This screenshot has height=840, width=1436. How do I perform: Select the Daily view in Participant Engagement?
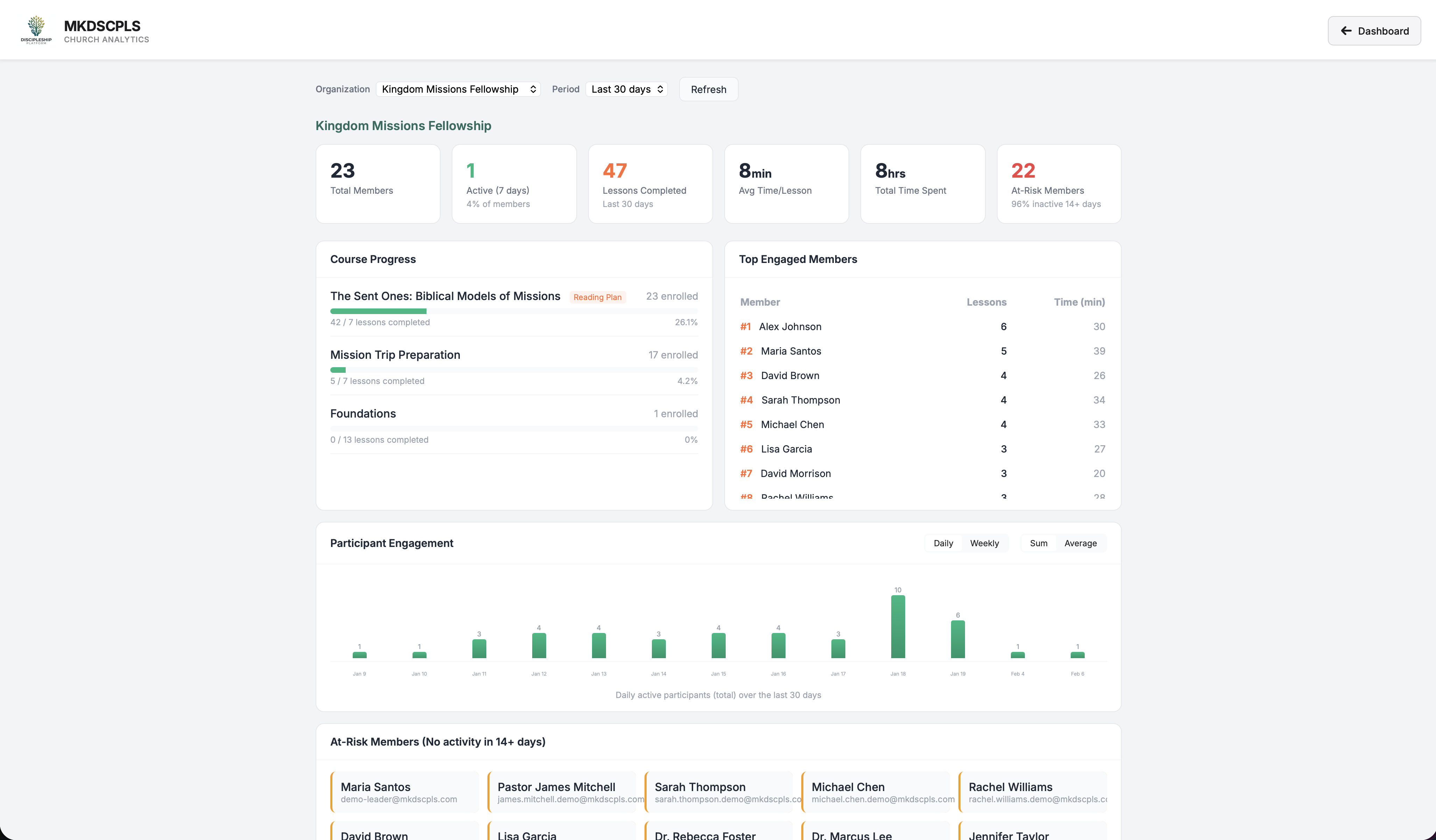[x=943, y=543]
